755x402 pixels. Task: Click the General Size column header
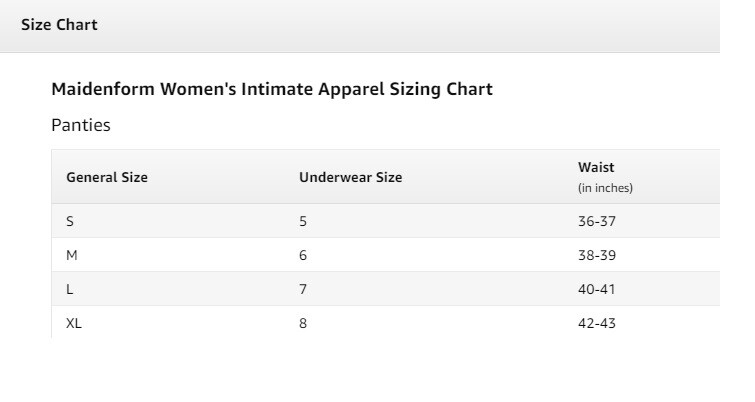[x=107, y=177]
